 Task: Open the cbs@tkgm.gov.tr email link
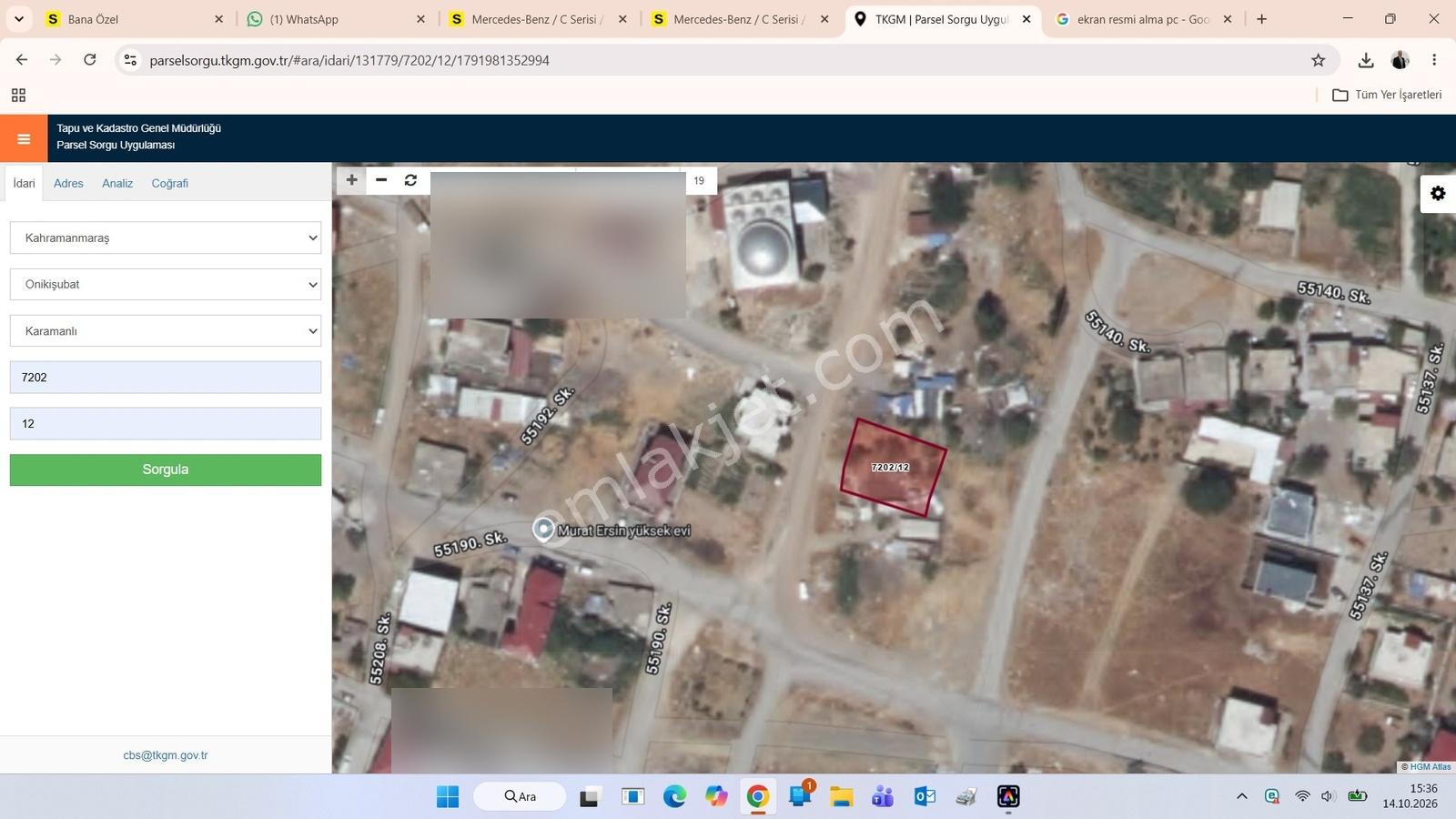pos(166,755)
